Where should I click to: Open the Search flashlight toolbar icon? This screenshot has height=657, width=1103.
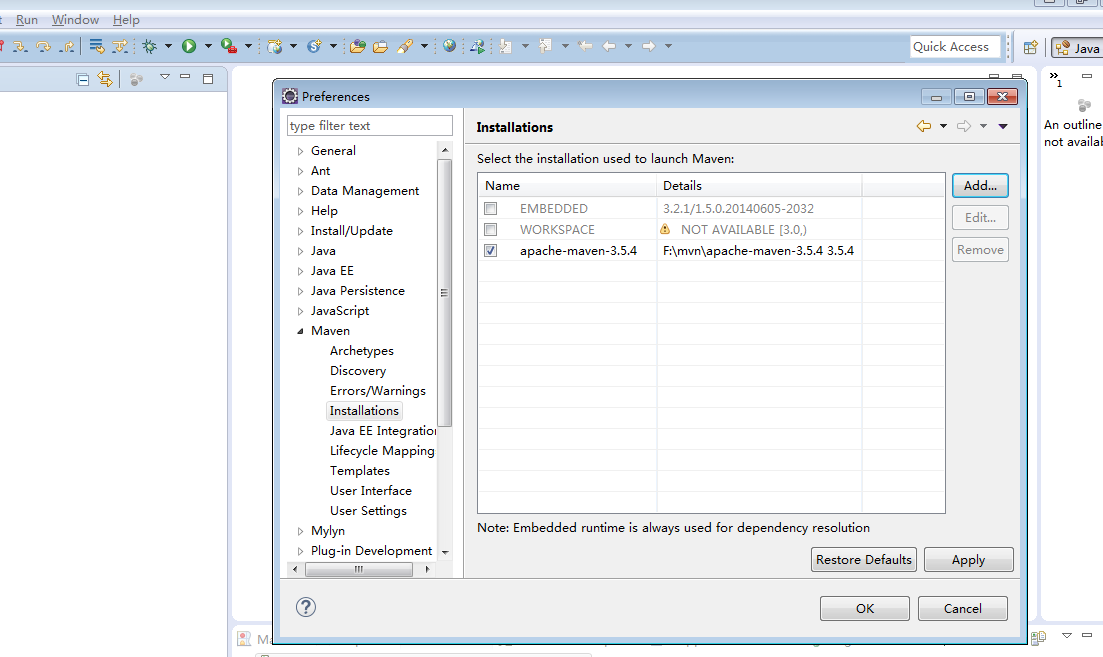click(405, 46)
